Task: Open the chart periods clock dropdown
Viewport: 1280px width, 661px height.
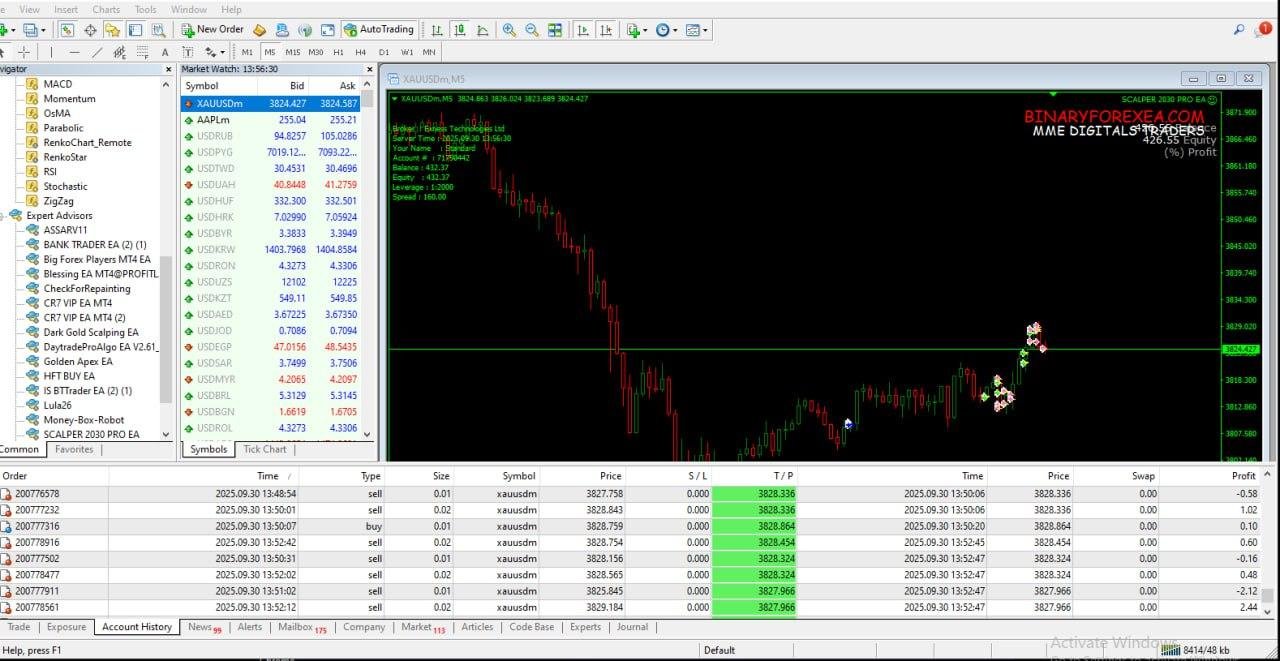Action: coord(665,30)
